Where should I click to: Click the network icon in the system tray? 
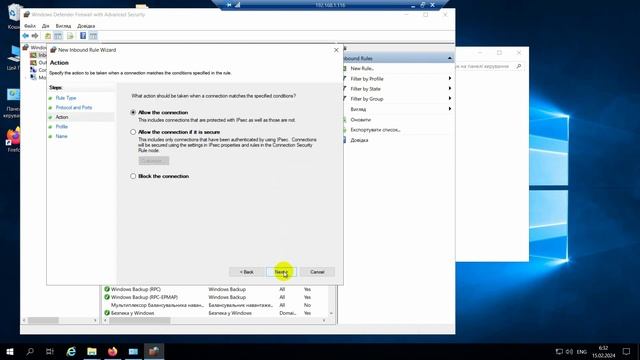click(559, 351)
